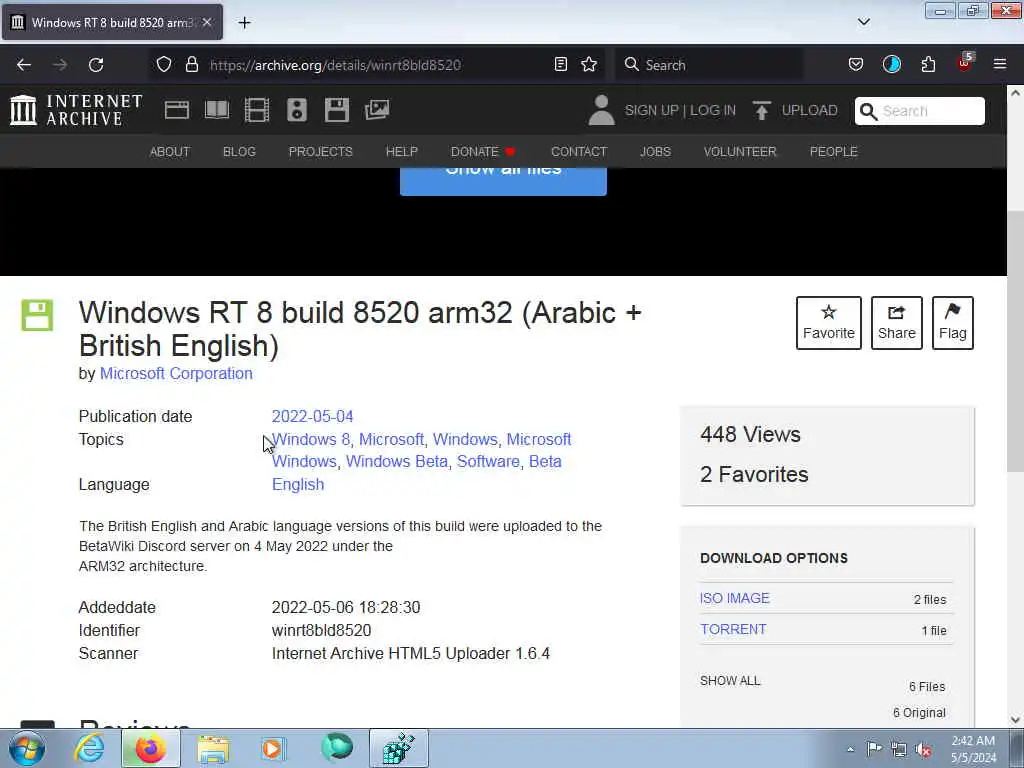Toggle reader view icon in address bar
Viewport: 1024px width, 768px height.
click(560, 64)
